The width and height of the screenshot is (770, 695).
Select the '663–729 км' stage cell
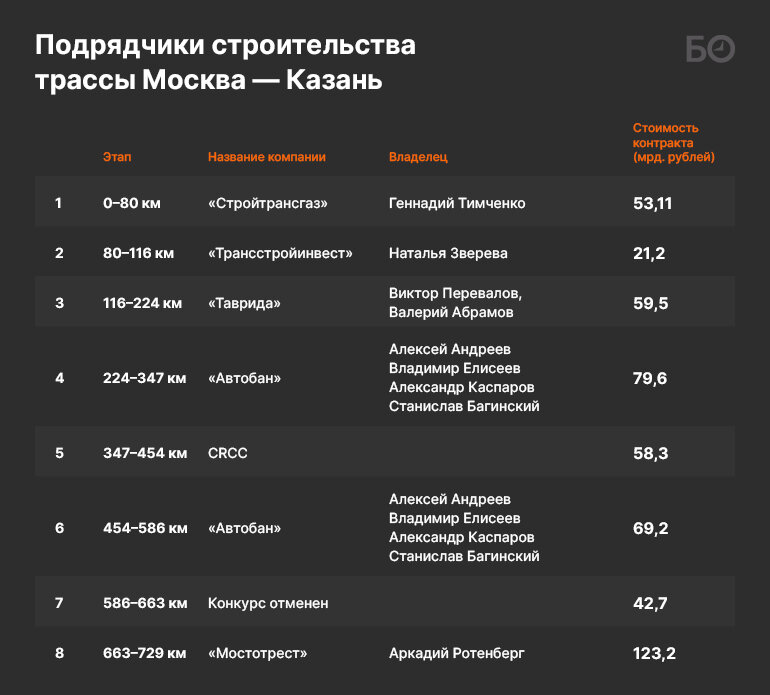pos(144,653)
